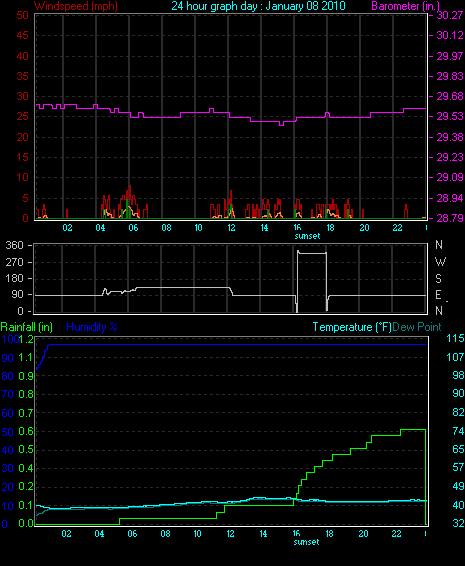Select temperature axis value 49
The width and height of the screenshot is (465, 566).
point(458,486)
